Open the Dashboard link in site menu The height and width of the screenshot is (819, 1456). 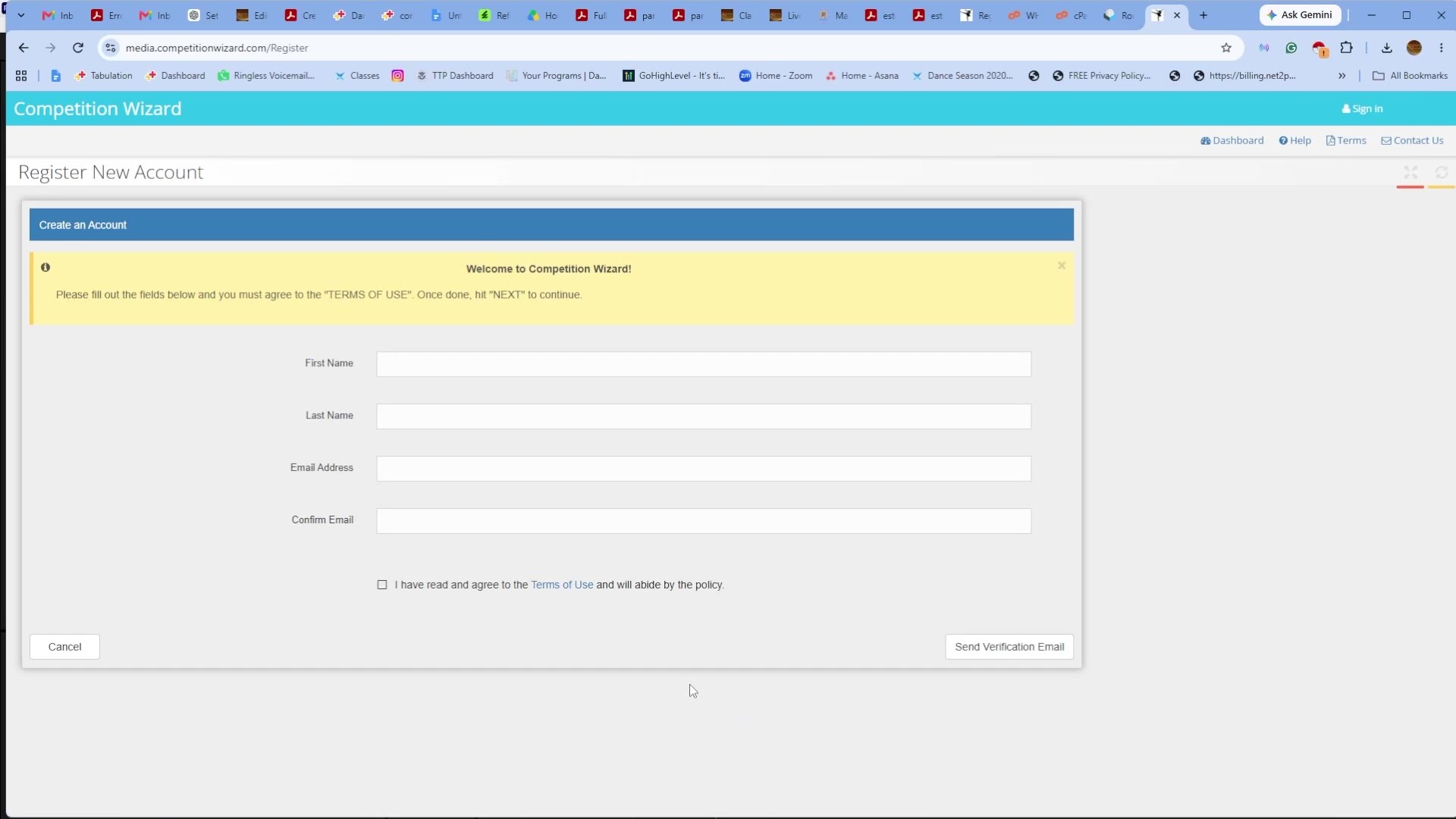1232,140
